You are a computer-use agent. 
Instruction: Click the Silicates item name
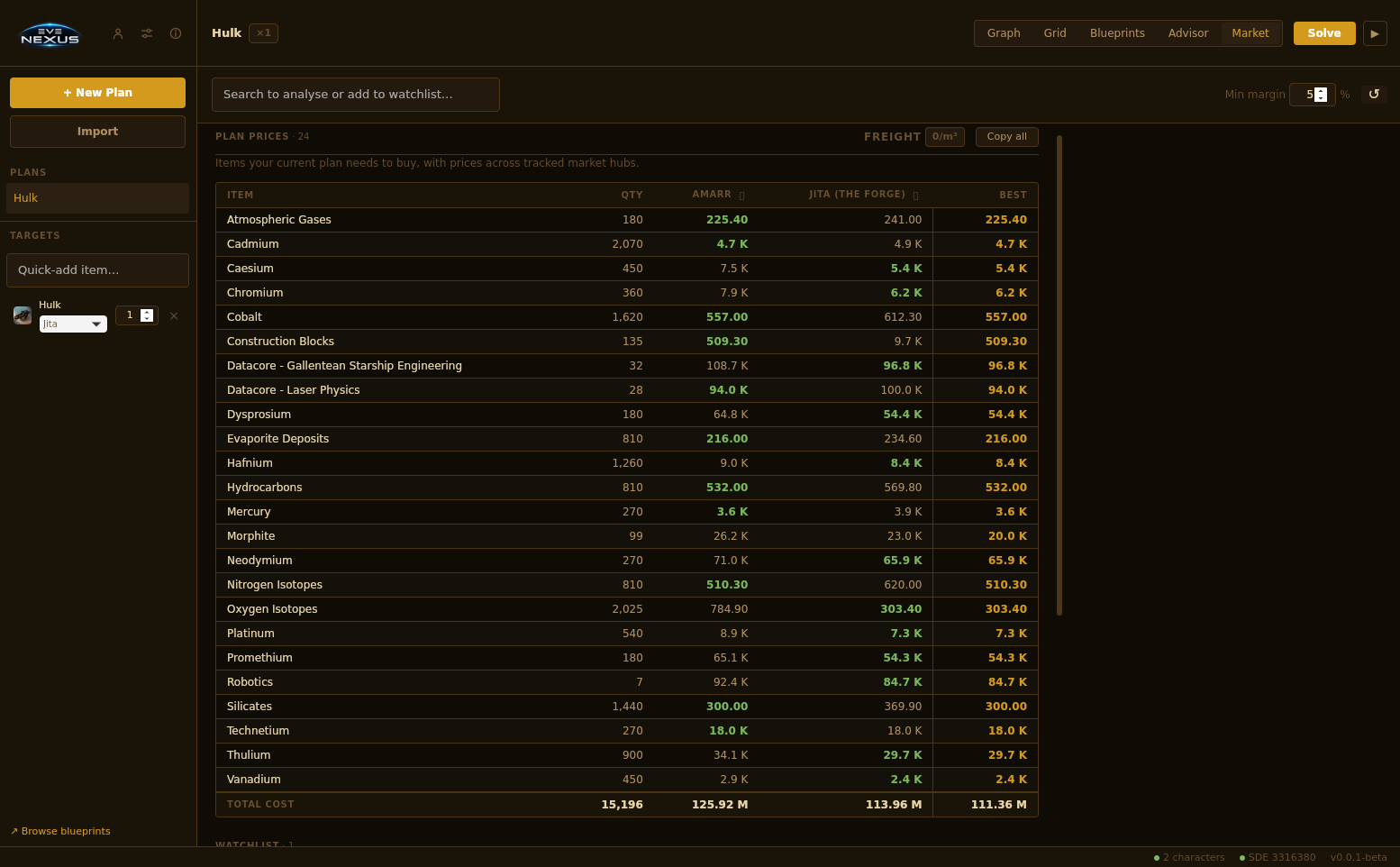point(250,707)
